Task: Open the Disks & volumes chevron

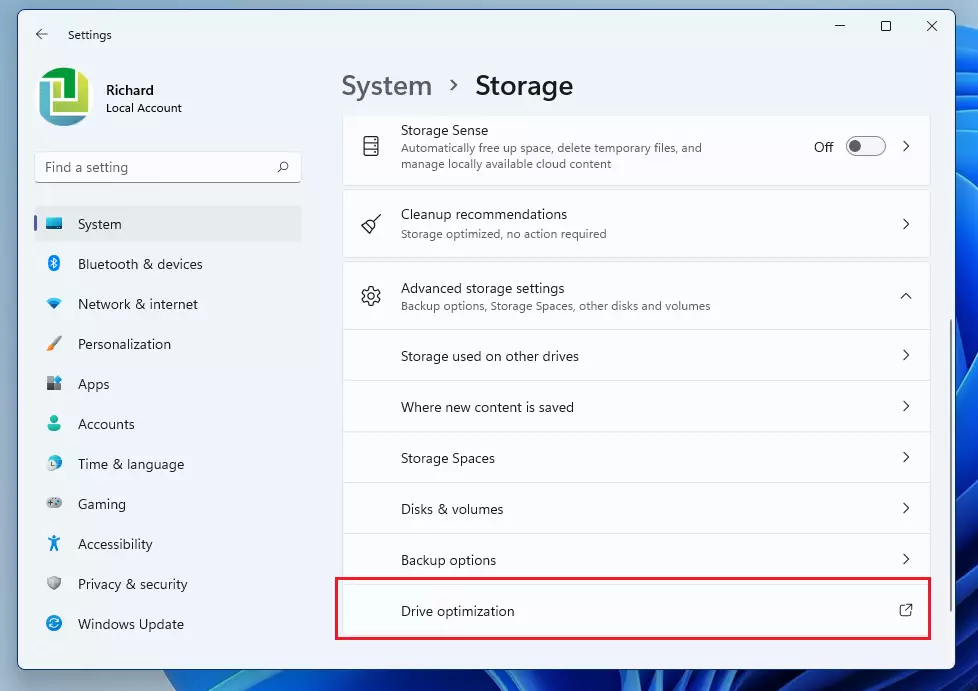Action: coord(906,508)
